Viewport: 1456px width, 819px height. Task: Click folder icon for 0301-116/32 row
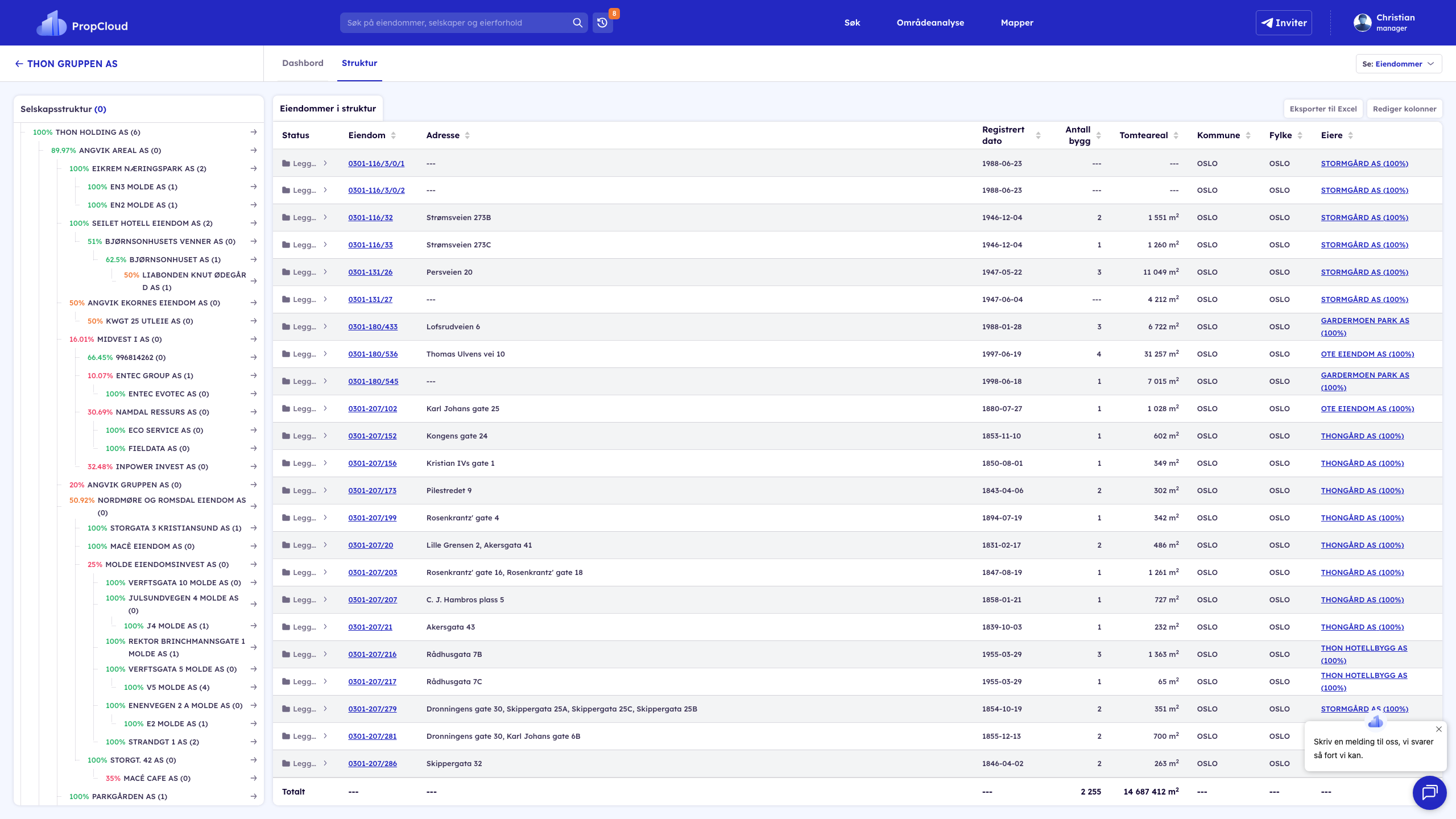coord(286,217)
